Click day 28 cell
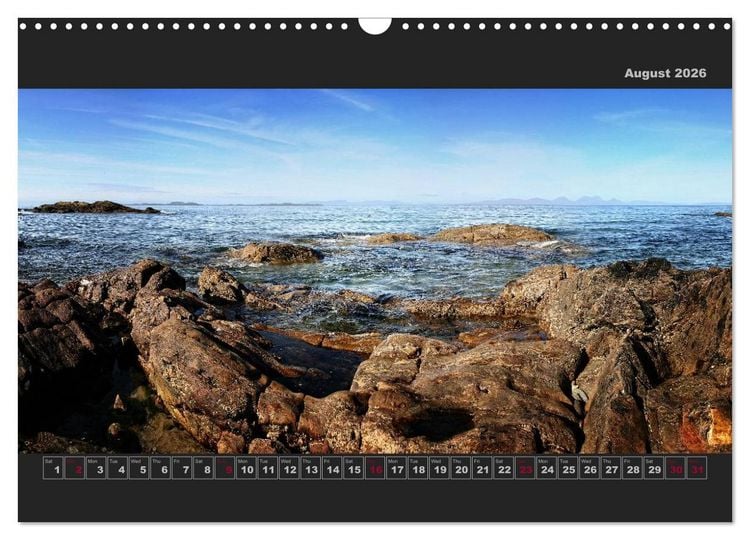This screenshot has height=540, width=750. click(x=632, y=468)
